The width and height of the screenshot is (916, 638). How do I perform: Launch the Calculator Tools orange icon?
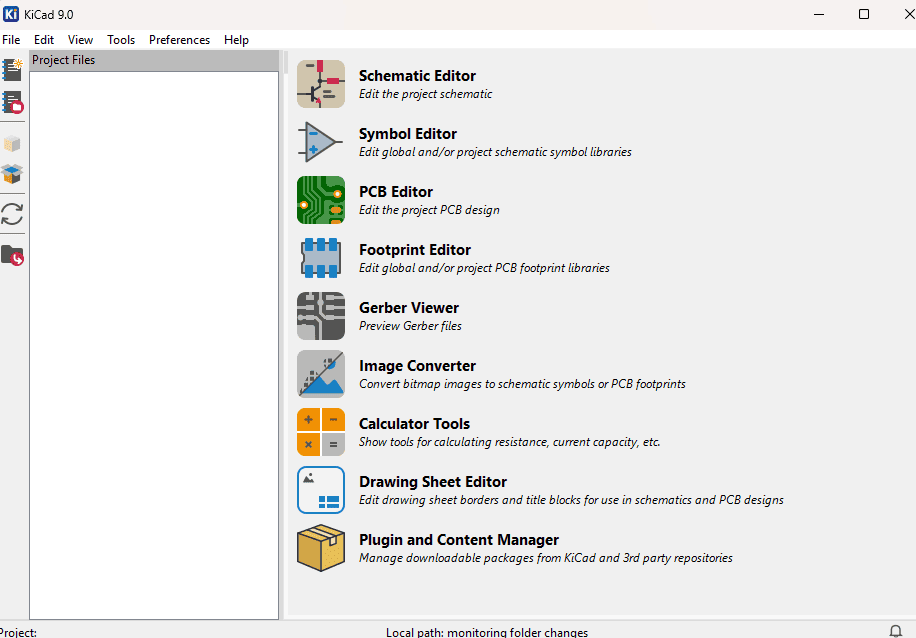coord(321,432)
